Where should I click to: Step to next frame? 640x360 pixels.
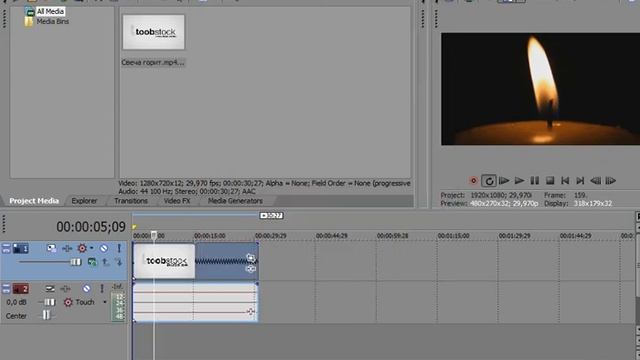click(611, 180)
